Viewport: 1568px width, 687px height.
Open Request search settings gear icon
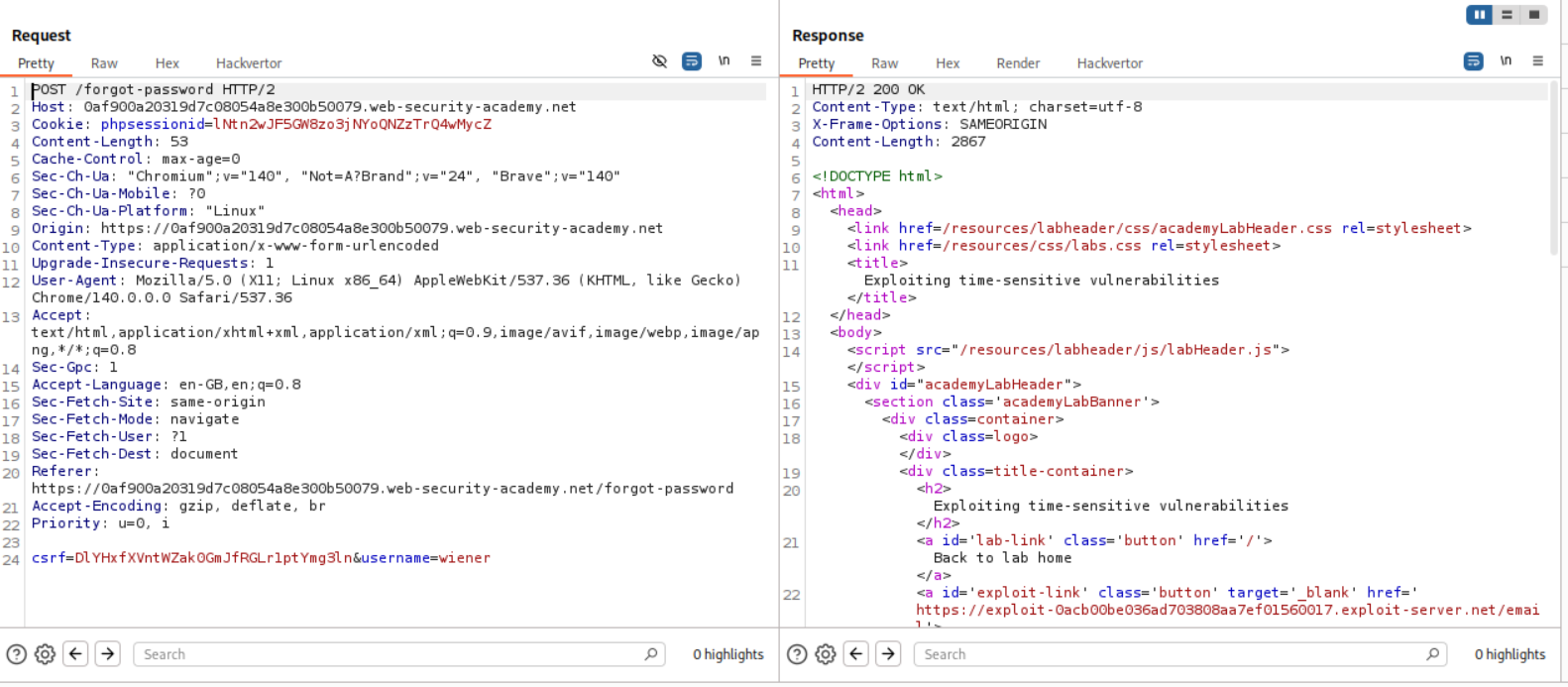point(45,654)
